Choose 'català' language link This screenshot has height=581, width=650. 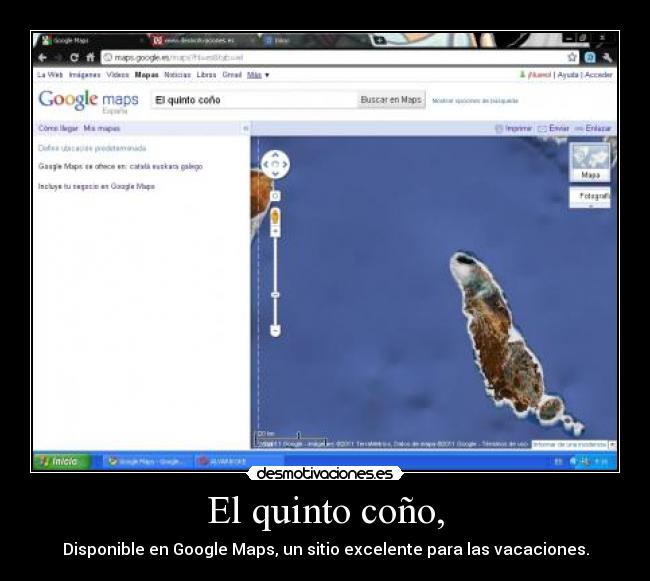coord(139,167)
